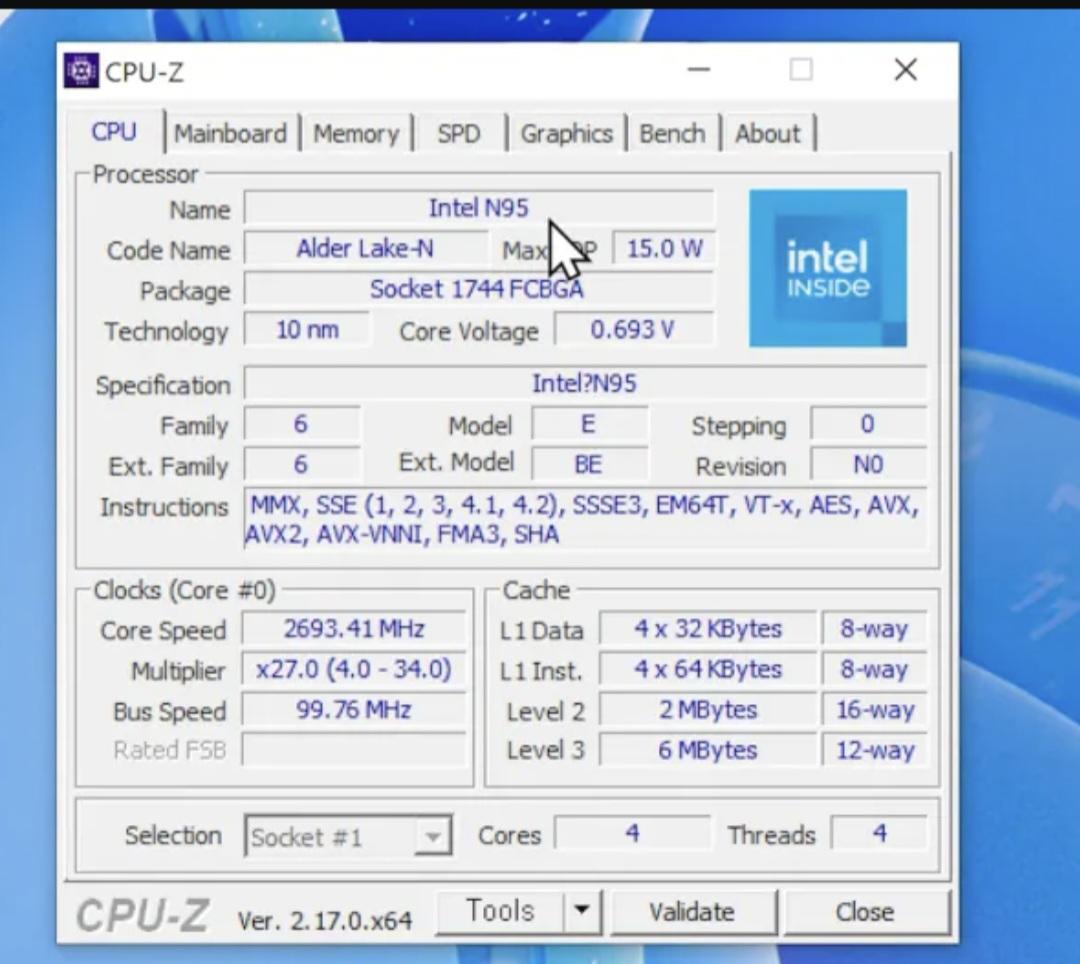Click the Core Voltage value 0.693 V
Viewport: 1080px width, 964px height.
[x=634, y=329]
